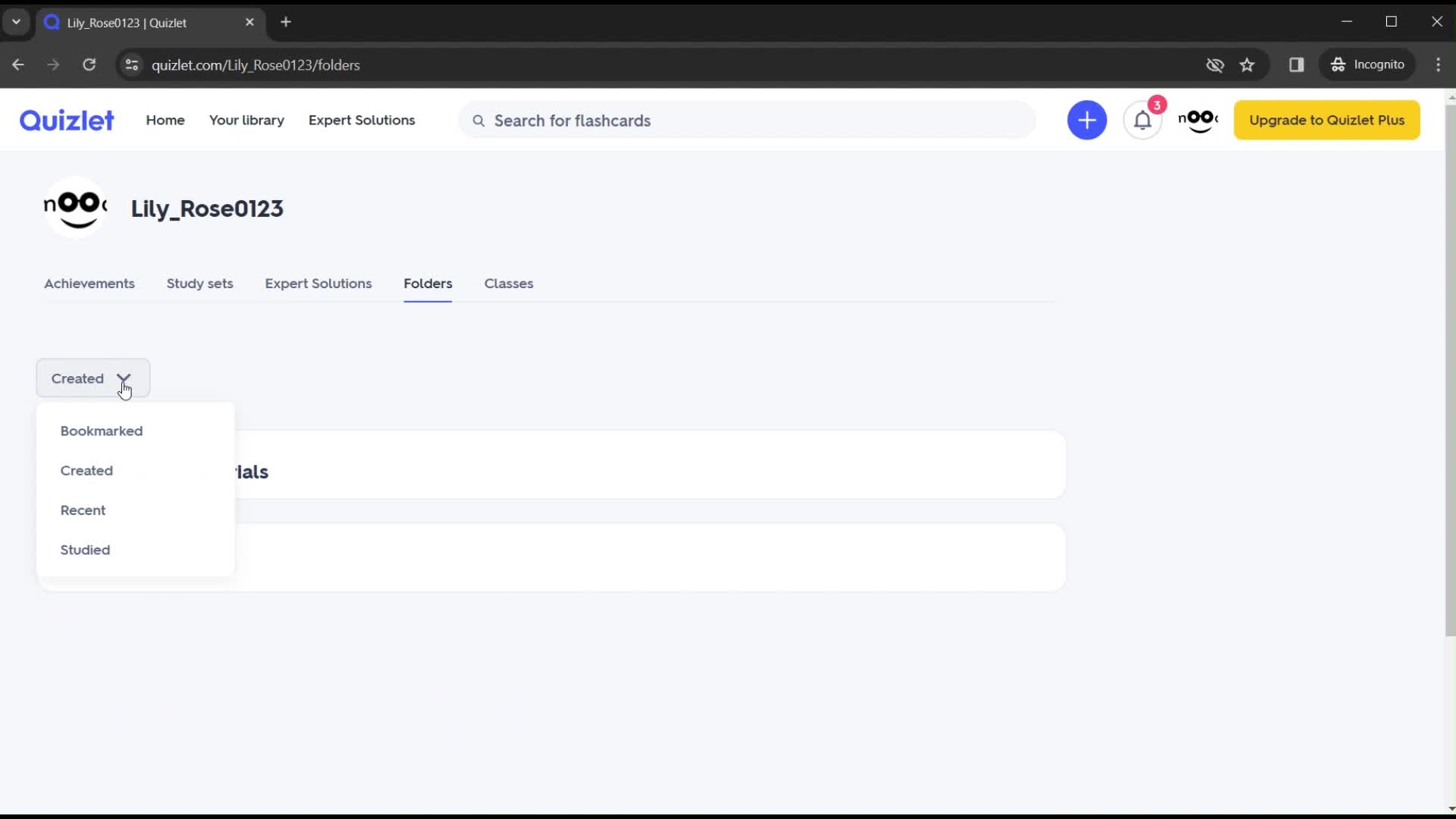Image resolution: width=1456 pixels, height=819 pixels.
Task: Open Expert Solutions in the top navigation
Action: coord(362,120)
